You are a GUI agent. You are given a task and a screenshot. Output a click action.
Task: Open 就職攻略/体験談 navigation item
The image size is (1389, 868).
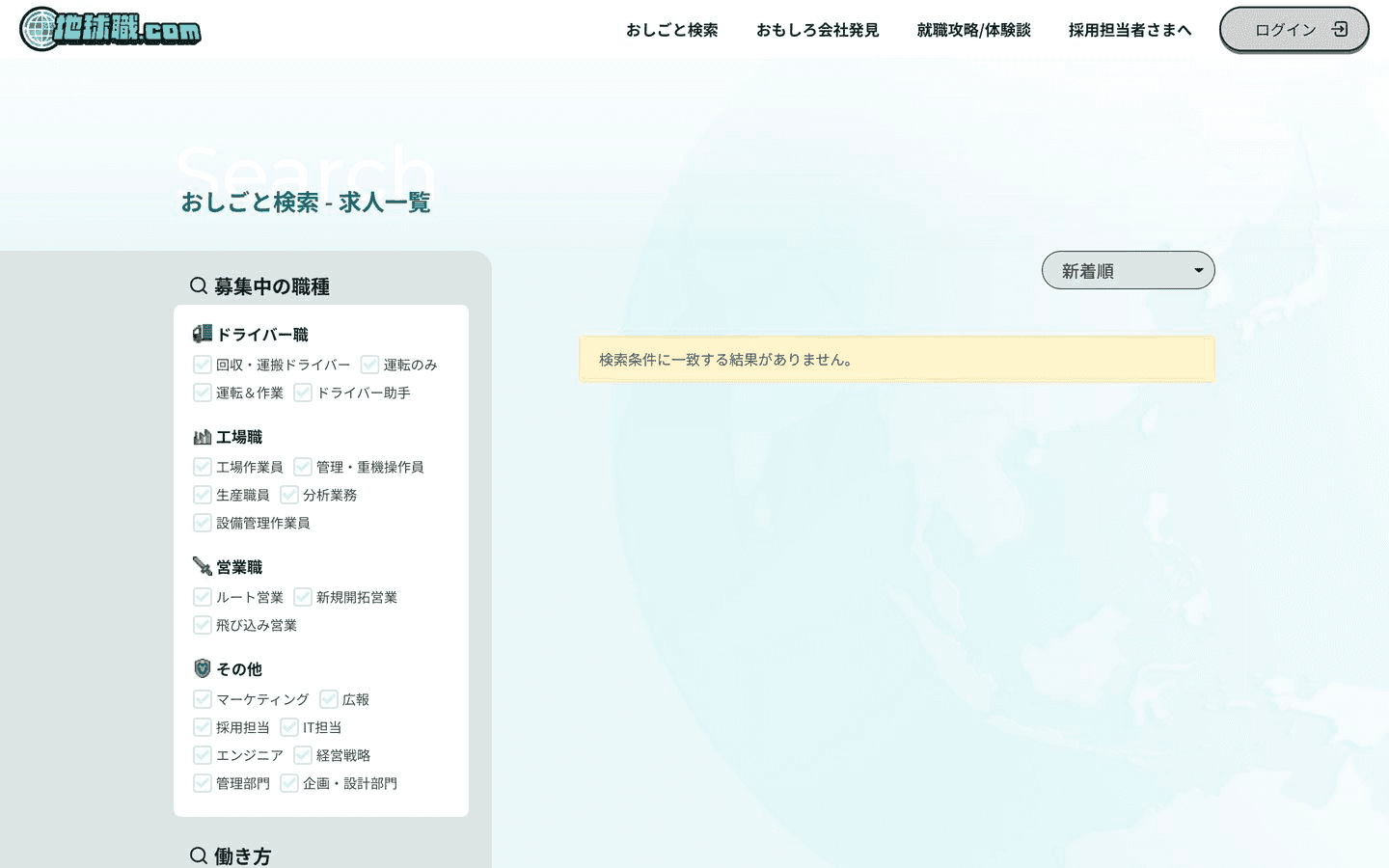[x=974, y=30]
